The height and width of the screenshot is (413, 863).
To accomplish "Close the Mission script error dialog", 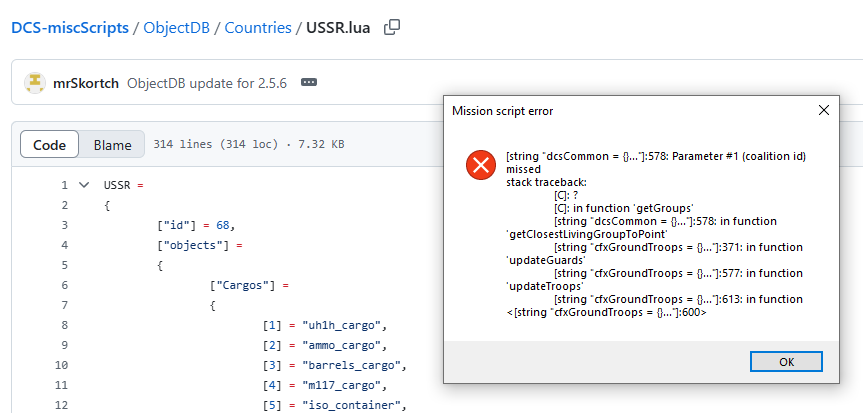I will (823, 110).
